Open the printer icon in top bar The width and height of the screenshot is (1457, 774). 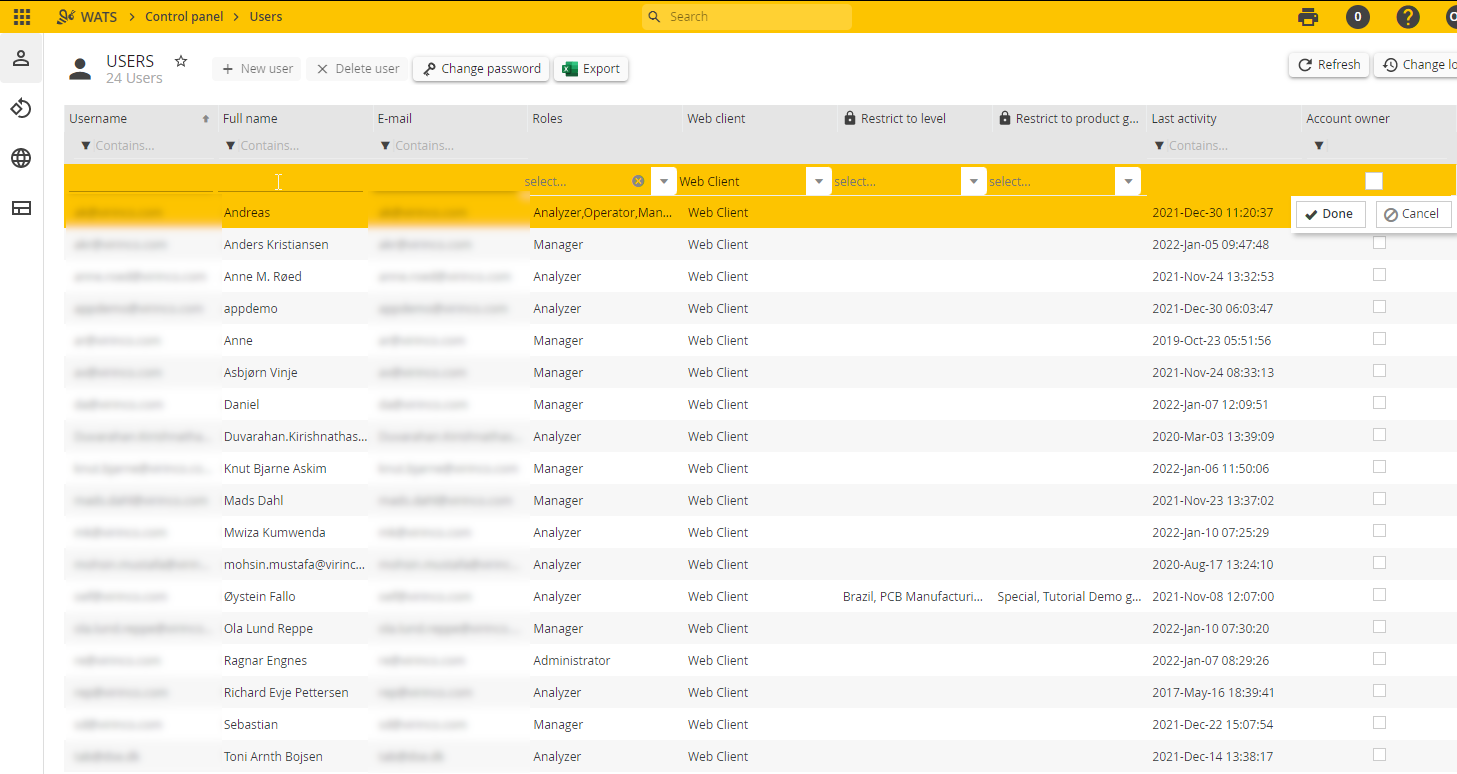click(1308, 16)
